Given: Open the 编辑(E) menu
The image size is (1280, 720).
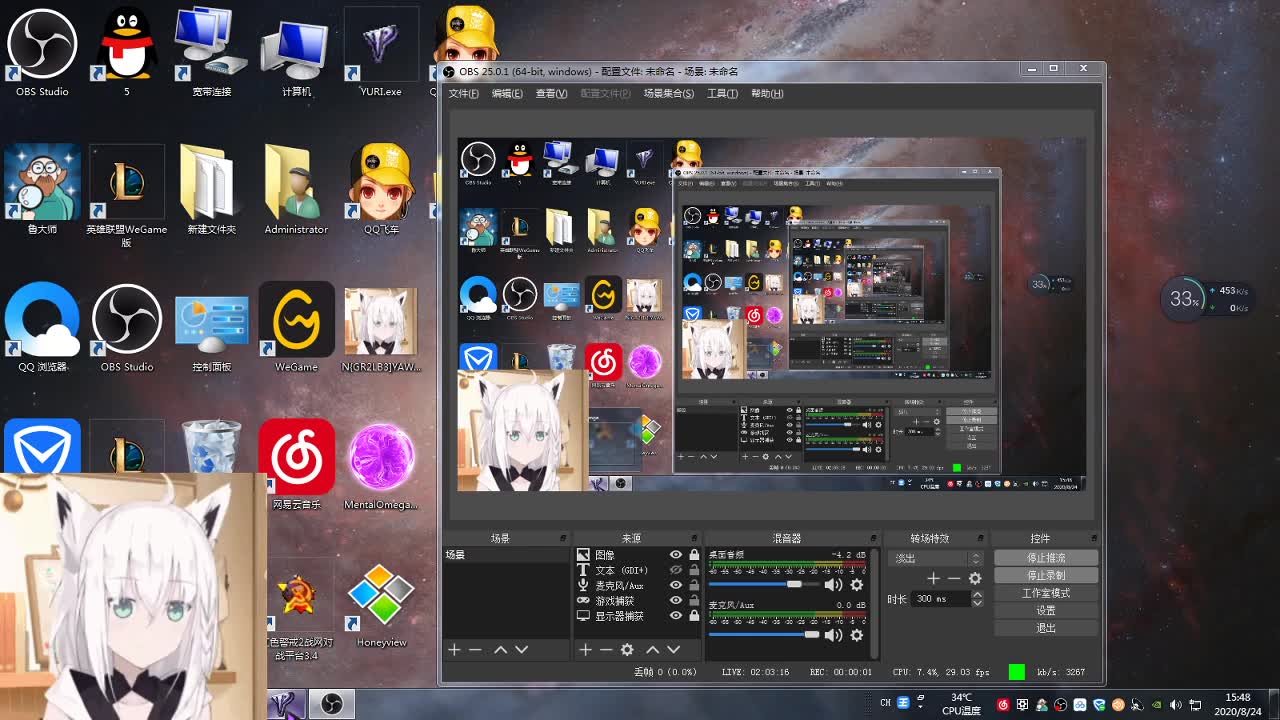Looking at the screenshot, I should tap(507, 93).
